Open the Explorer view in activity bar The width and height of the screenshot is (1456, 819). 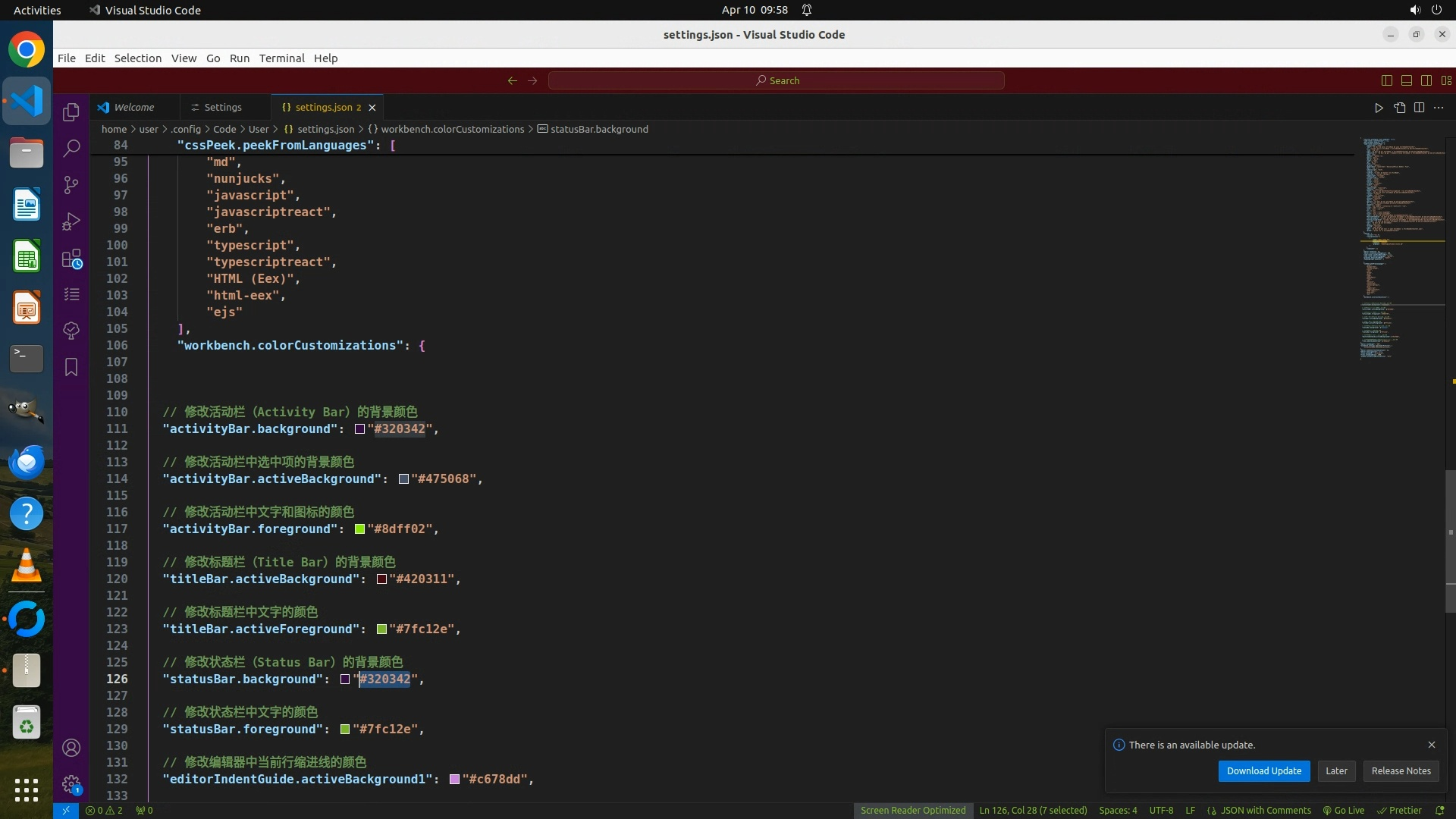point(71,112)
